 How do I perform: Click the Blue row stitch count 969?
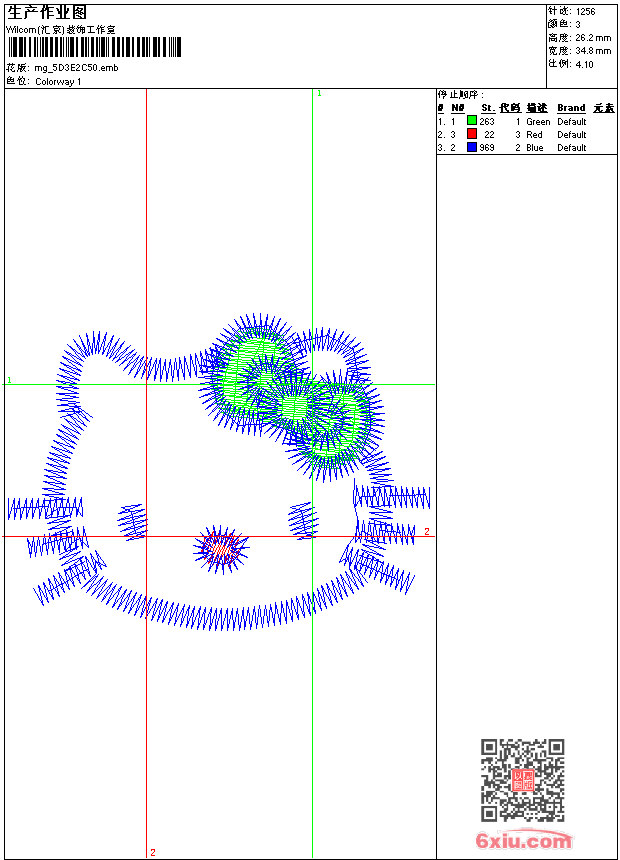point(487,148)
